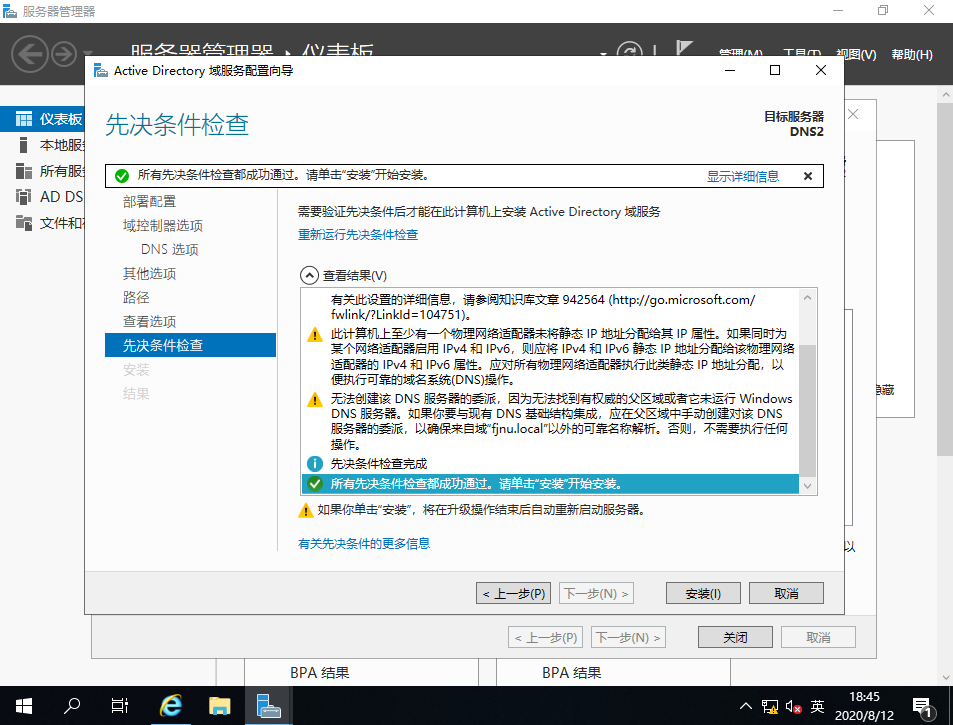Select 域控制器选项 step in sidebar
This screenshot has height=725, width=953.
click(x=163, y=225)
